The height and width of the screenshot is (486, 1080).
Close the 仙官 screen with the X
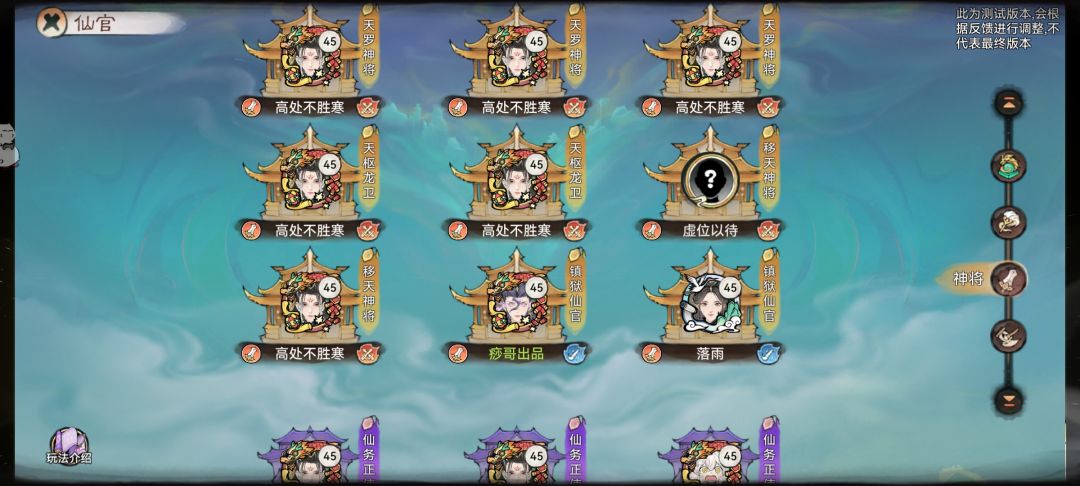point(52,22)
